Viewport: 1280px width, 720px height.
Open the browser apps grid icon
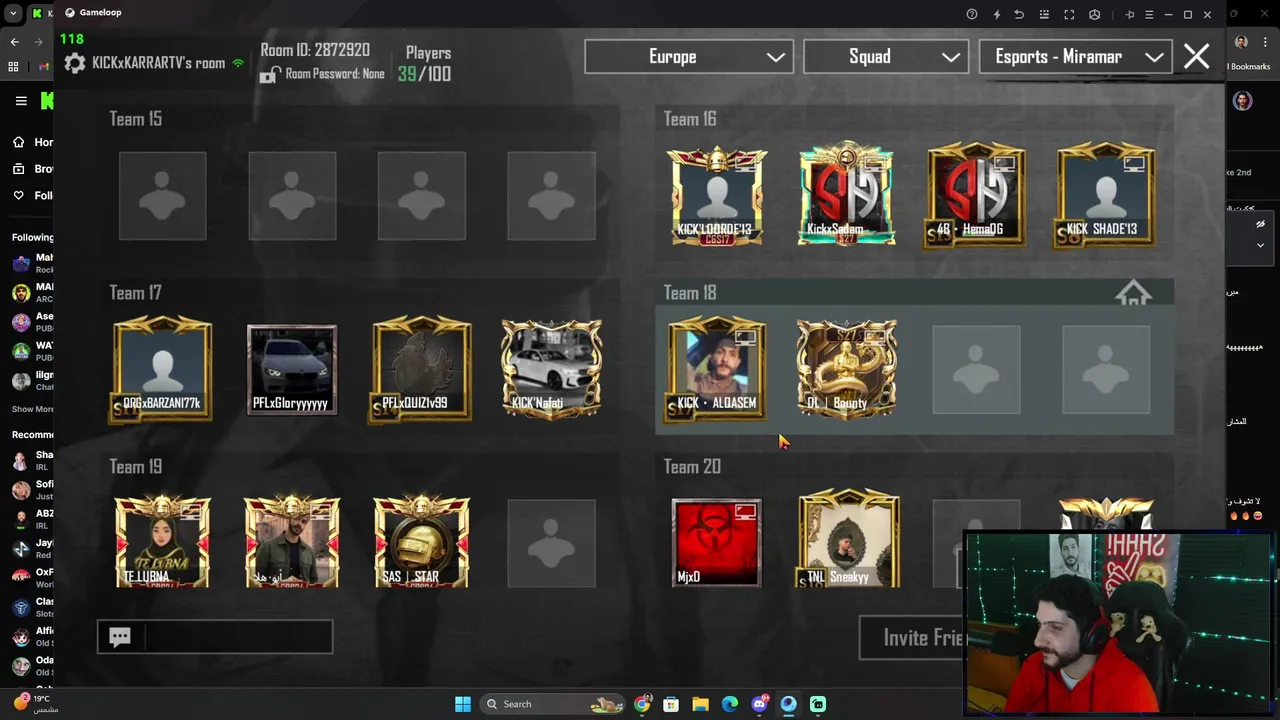pos(13,67)
